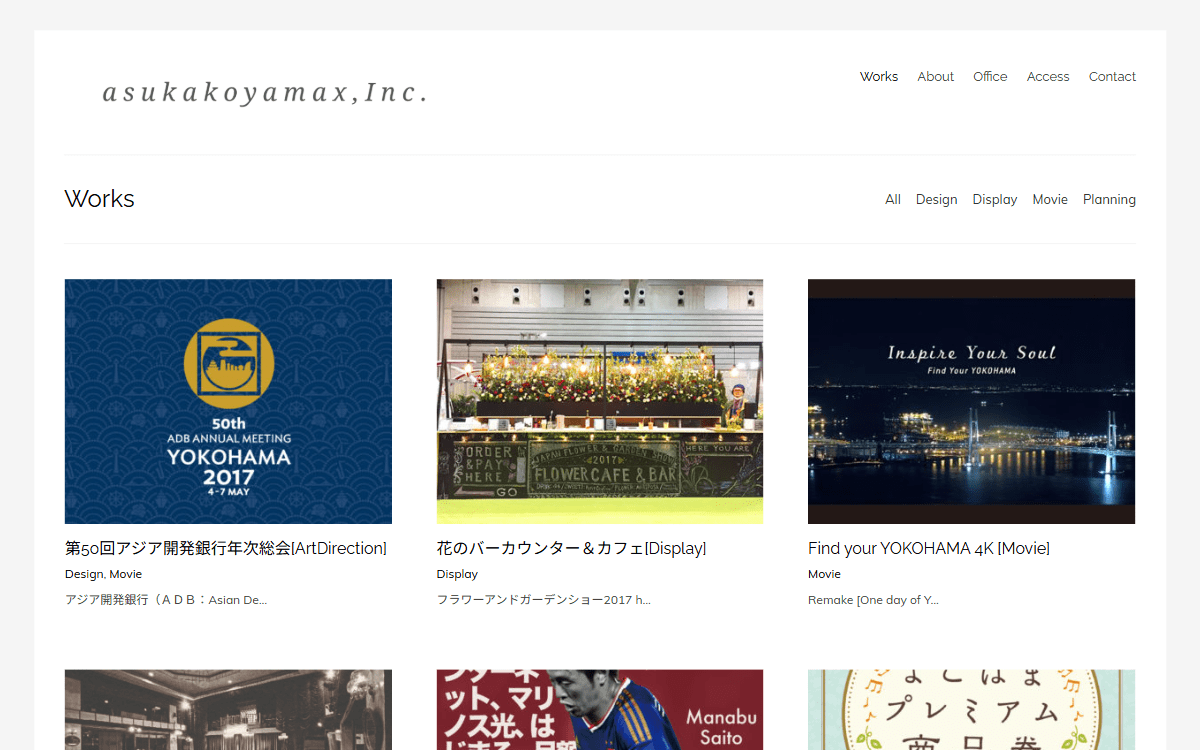
Task: Open the Inspire Your Soul night view thumbnail
Action: (x=971, y=401)
